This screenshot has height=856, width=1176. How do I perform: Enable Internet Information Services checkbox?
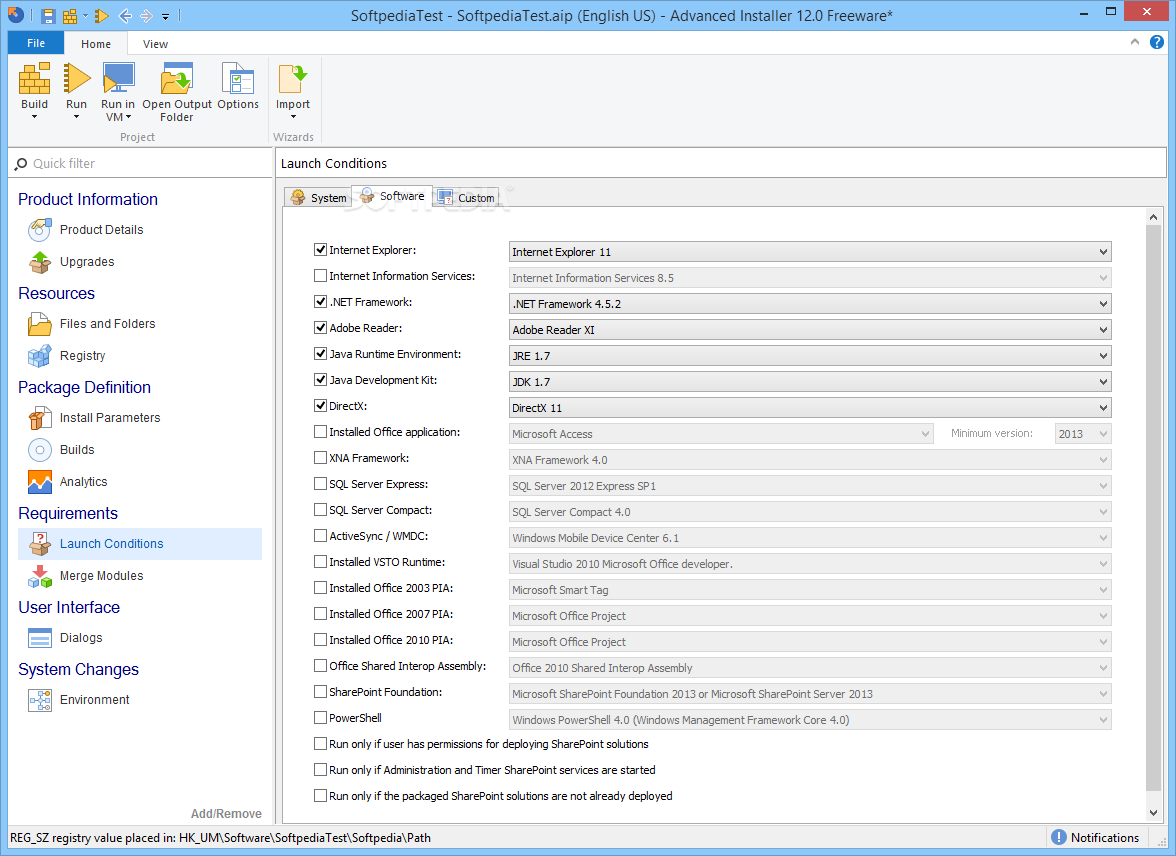point(320,276)
